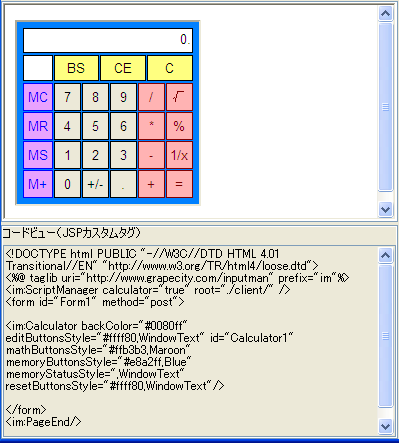Click the '<form id="Form1" method="post">' line
The height and width of the screenshot is (443, 399).
click(95, 302)
